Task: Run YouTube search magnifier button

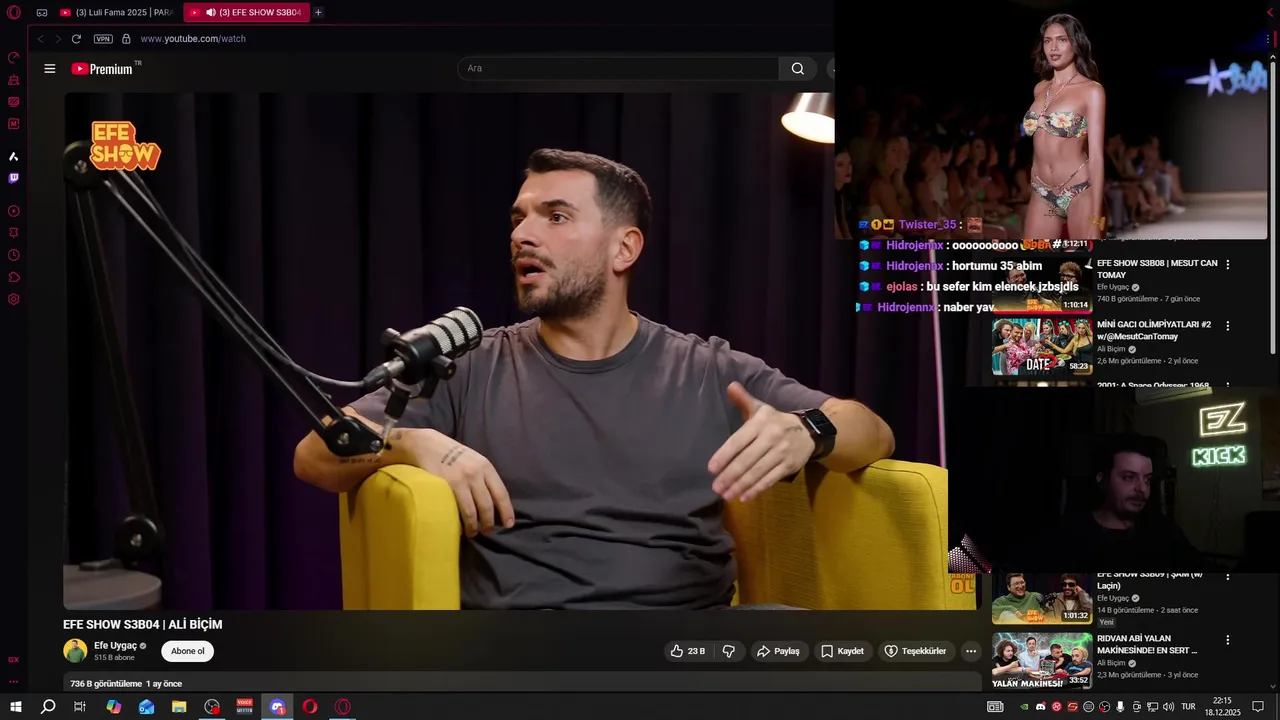Action: pyautogui.click(x=797, y=68)
